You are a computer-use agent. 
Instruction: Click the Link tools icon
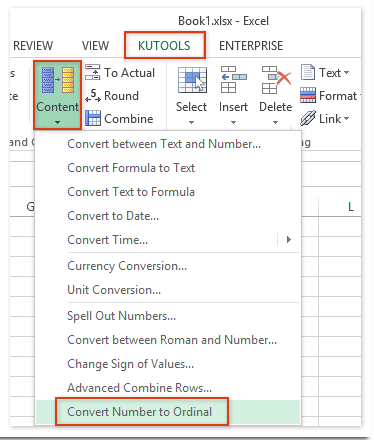tap(308, 118)
